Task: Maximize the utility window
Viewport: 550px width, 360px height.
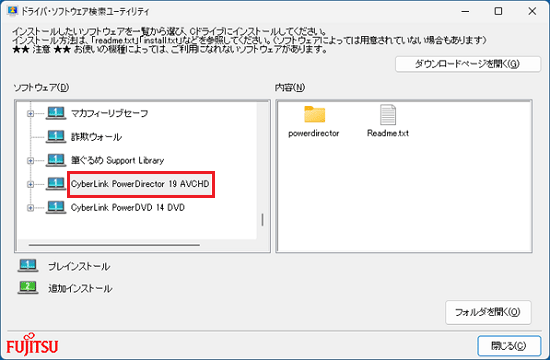Action: point(498,11)
